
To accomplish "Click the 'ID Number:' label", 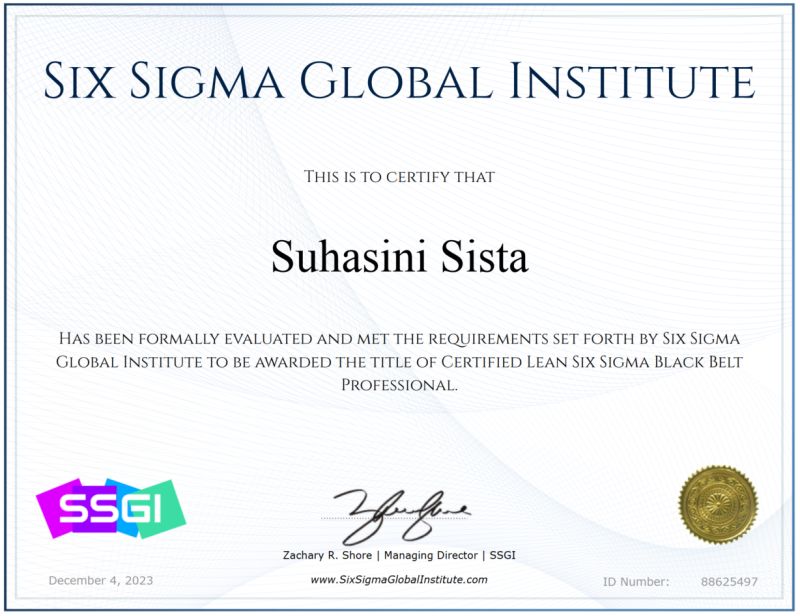I will tap(636, 582).
